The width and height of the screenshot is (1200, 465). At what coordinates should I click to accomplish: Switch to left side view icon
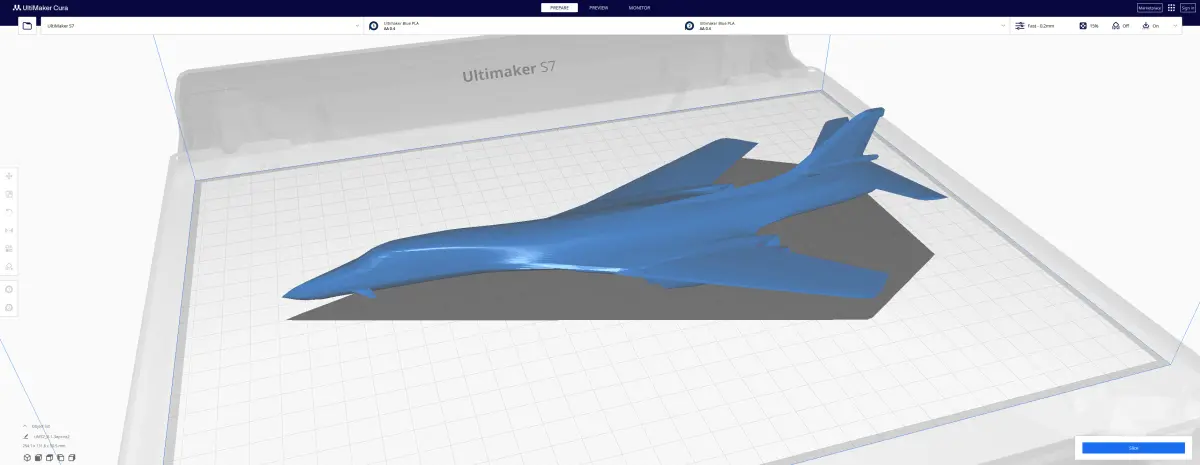click(x=60, y=458)
